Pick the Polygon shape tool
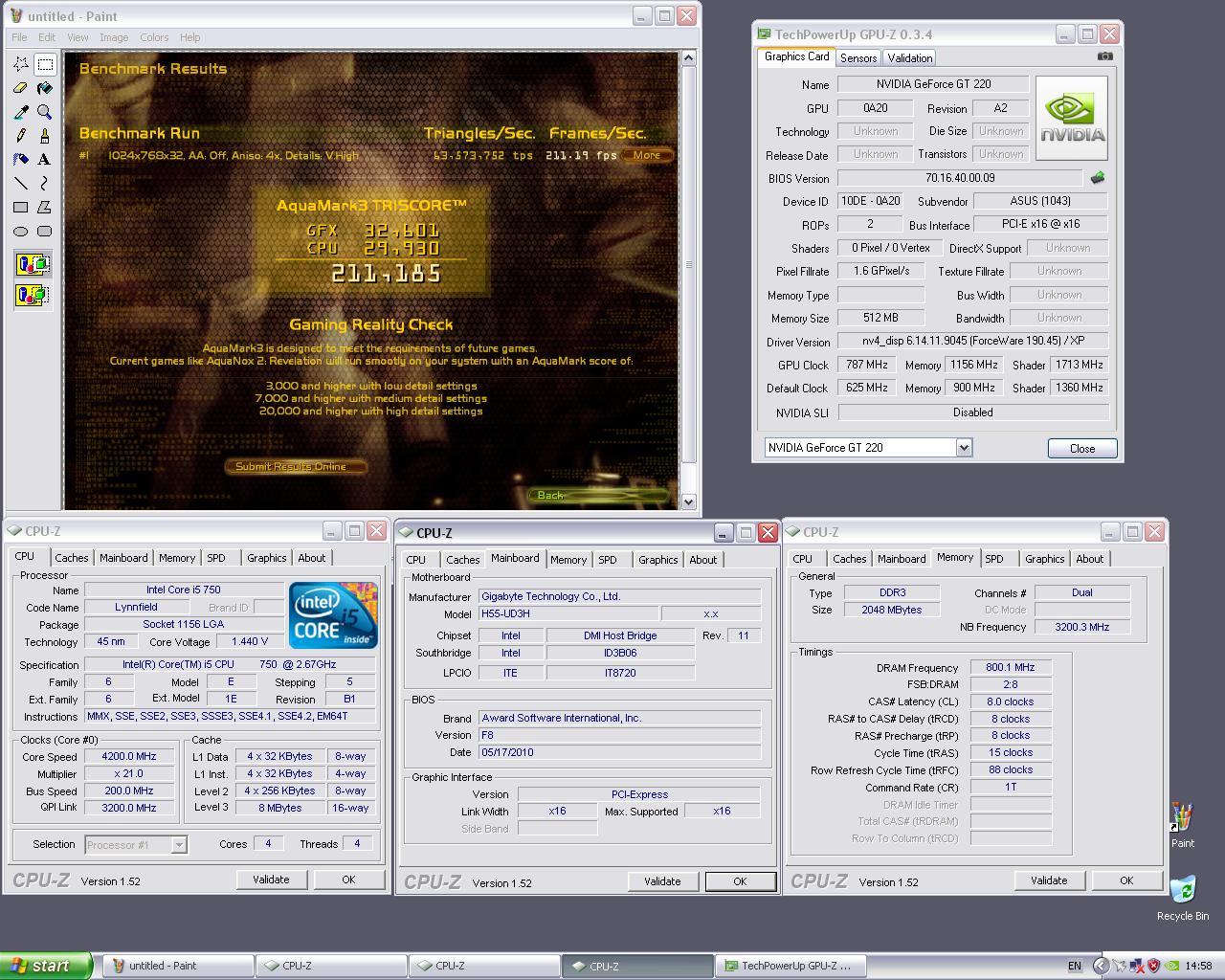 point(45,208)
